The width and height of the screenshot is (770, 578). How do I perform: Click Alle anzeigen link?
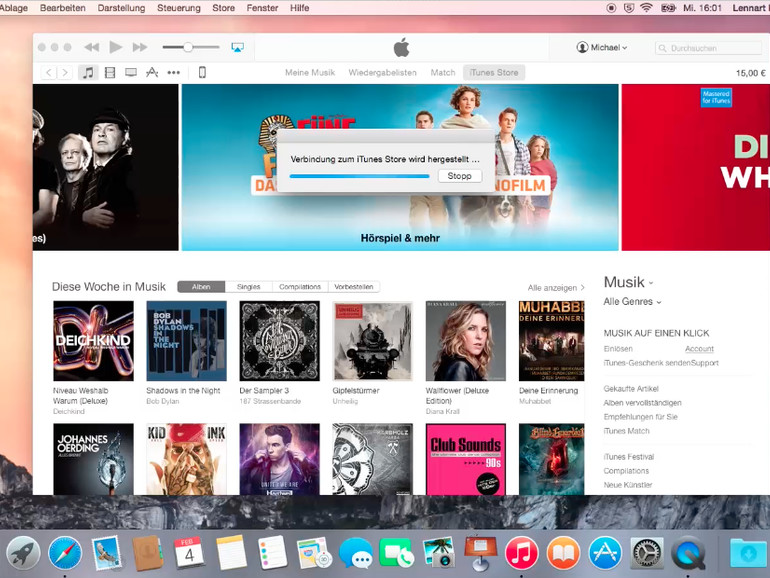pyautogui.click(x=556, y=288)
